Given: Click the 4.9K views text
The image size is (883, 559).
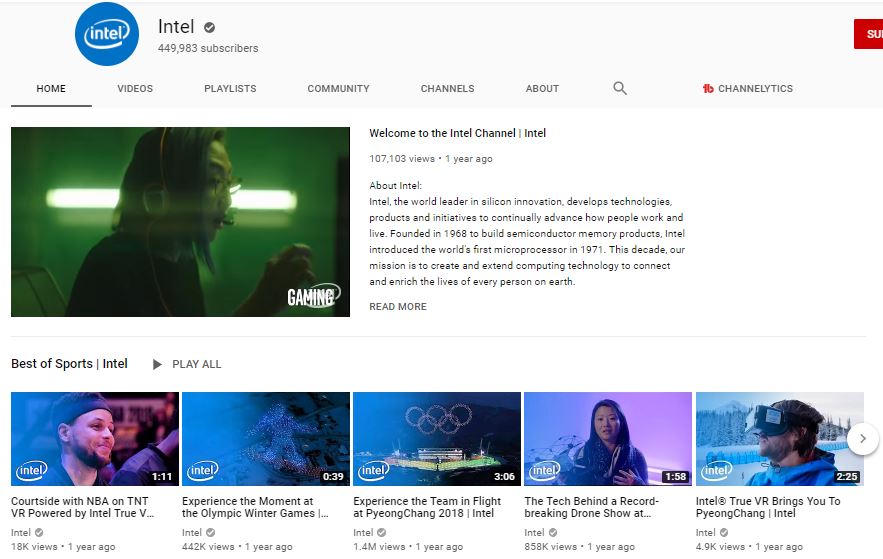Looking at the screenshot, I should [x=721, y=547].
